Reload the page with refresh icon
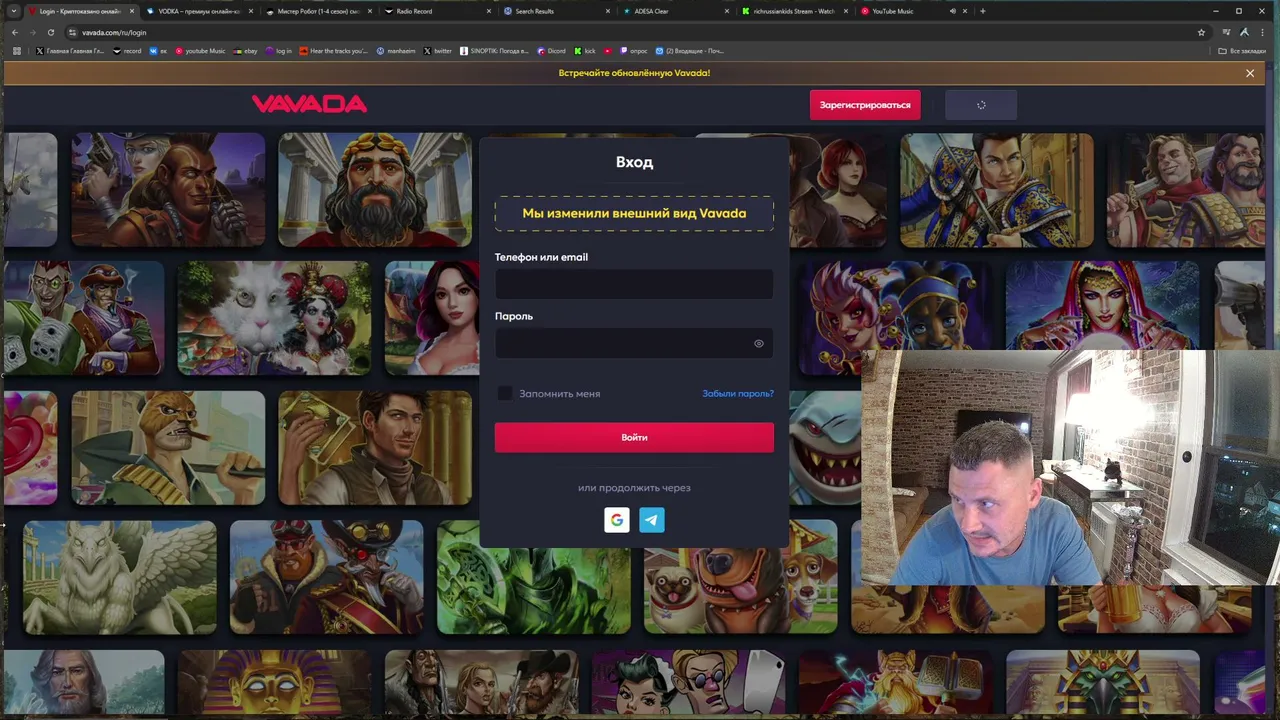Image resolution: width=1280 pixels, height=720 pixels. click(x=50, y=32)
